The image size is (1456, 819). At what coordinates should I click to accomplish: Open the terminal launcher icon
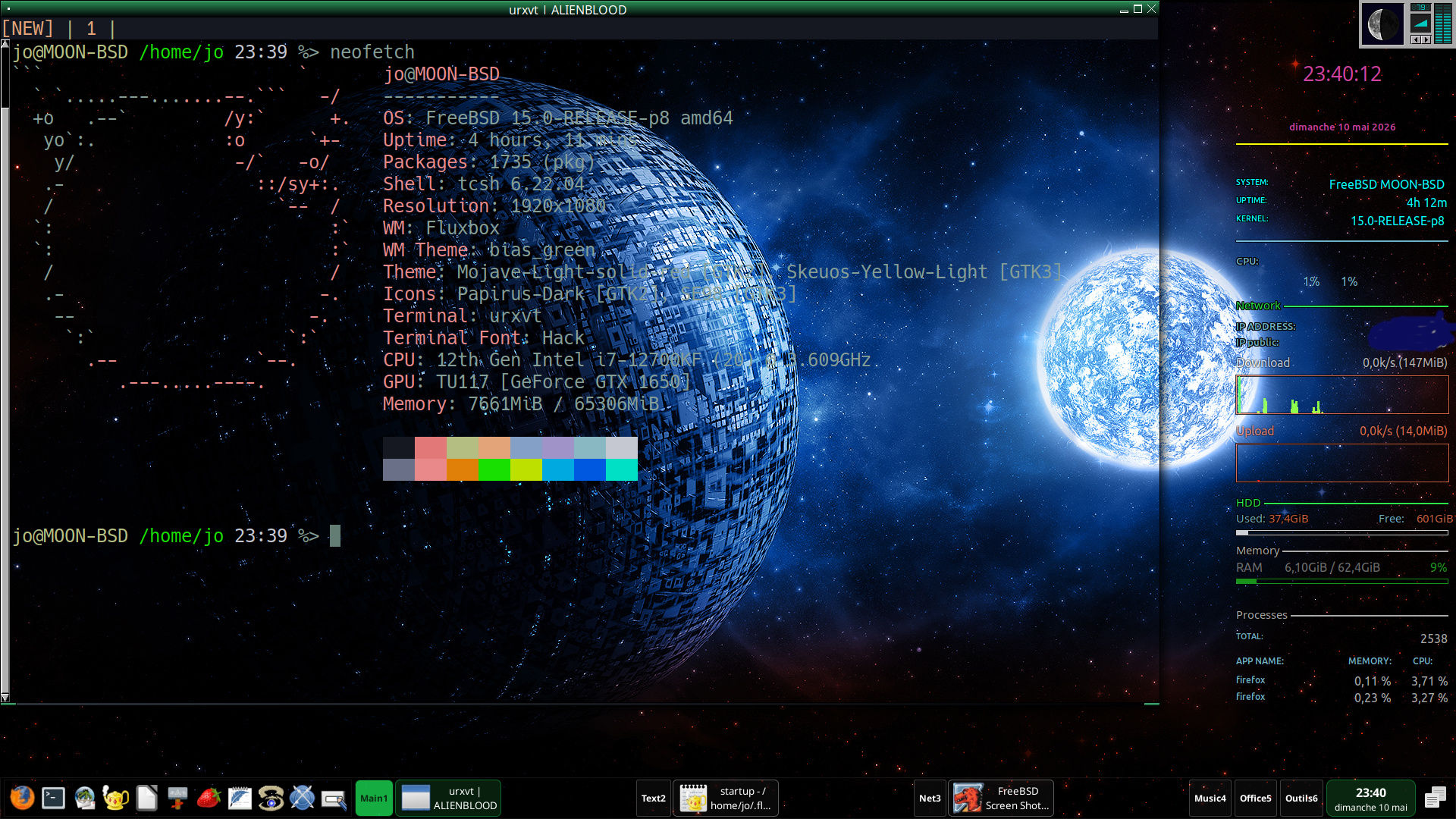(53, 798)
